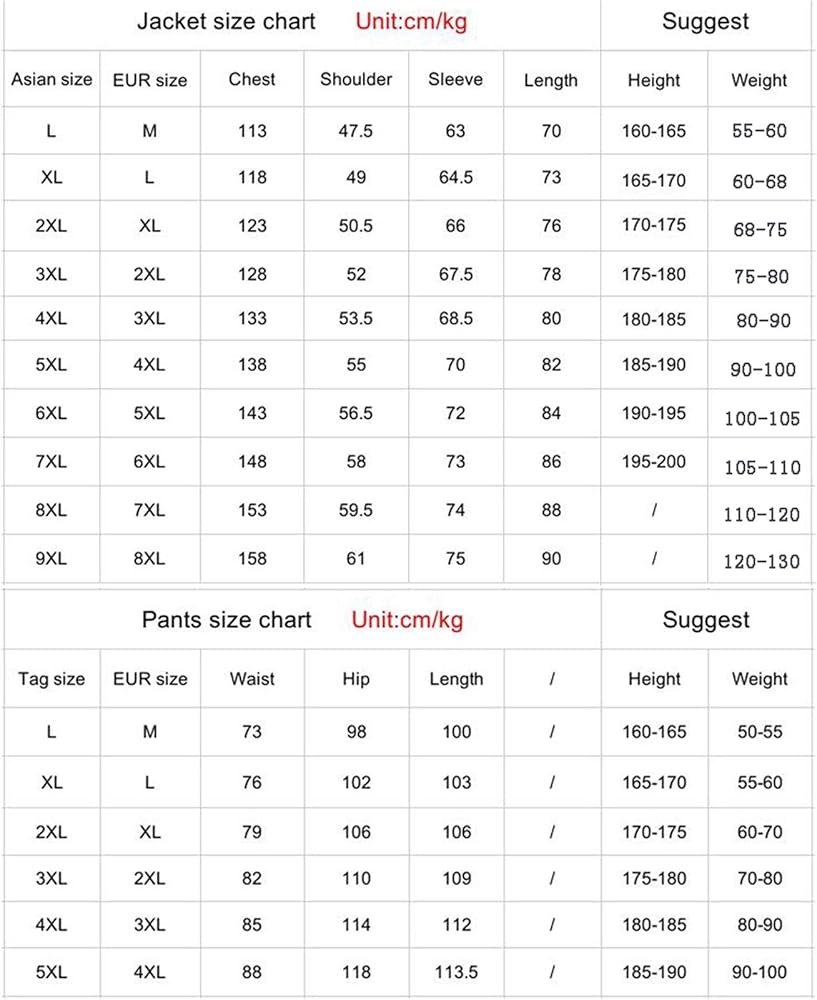The image size is (817, 1000).
Task: Click jacket weight range 120-130
Action: [761, 562]
